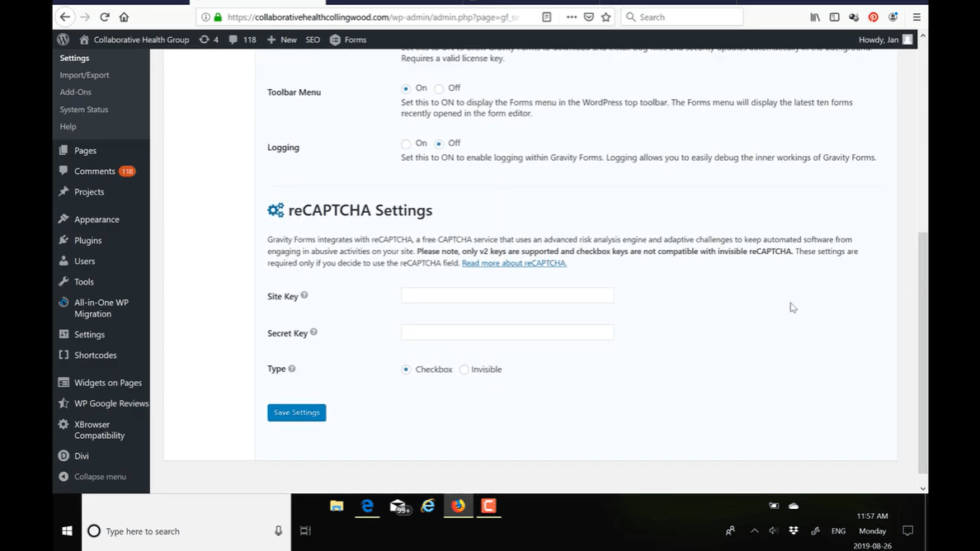Open Howdy, Jan account menu
This screenshot has height=551, width=980.
pos(886,39)
